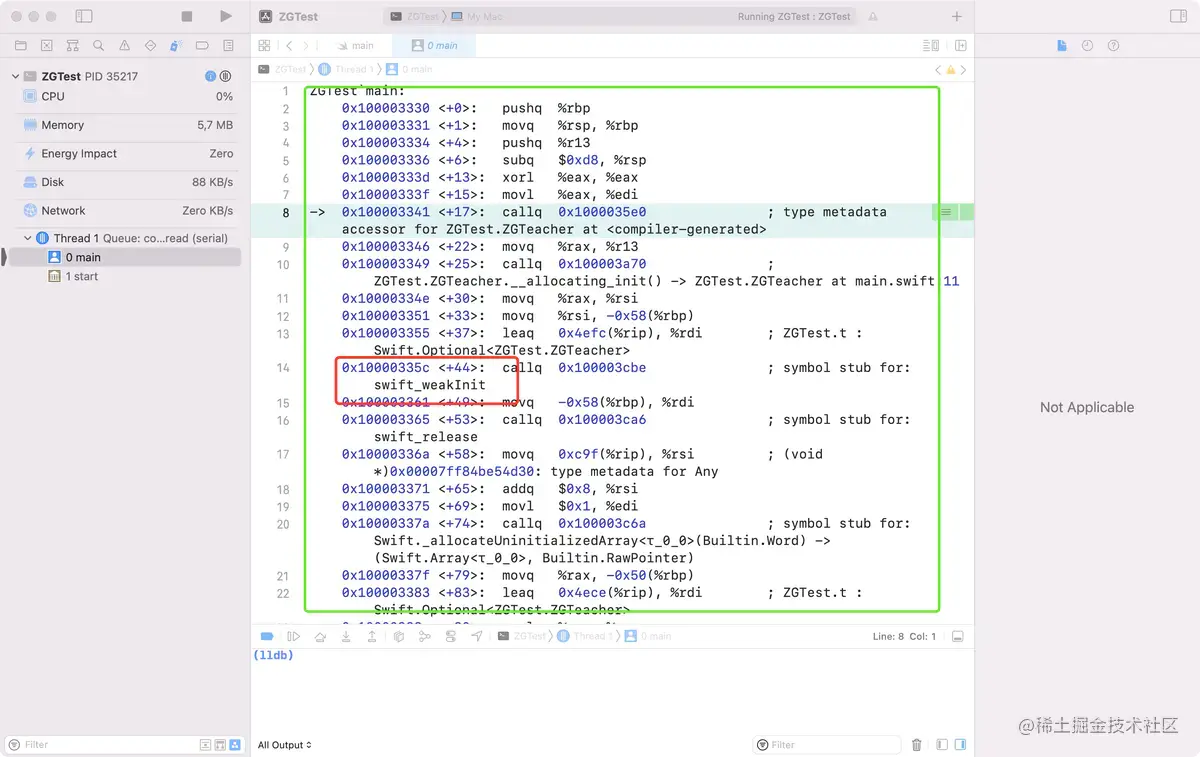Open the All Output popup
The image size is (1200, 757).
click(x=285, y=745)
